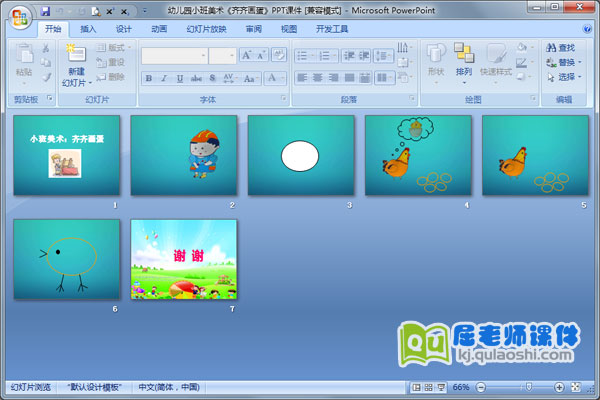Toggle text Shadow formatting
The height and width of the screenshot is (400, 600).
click(212, 78)
